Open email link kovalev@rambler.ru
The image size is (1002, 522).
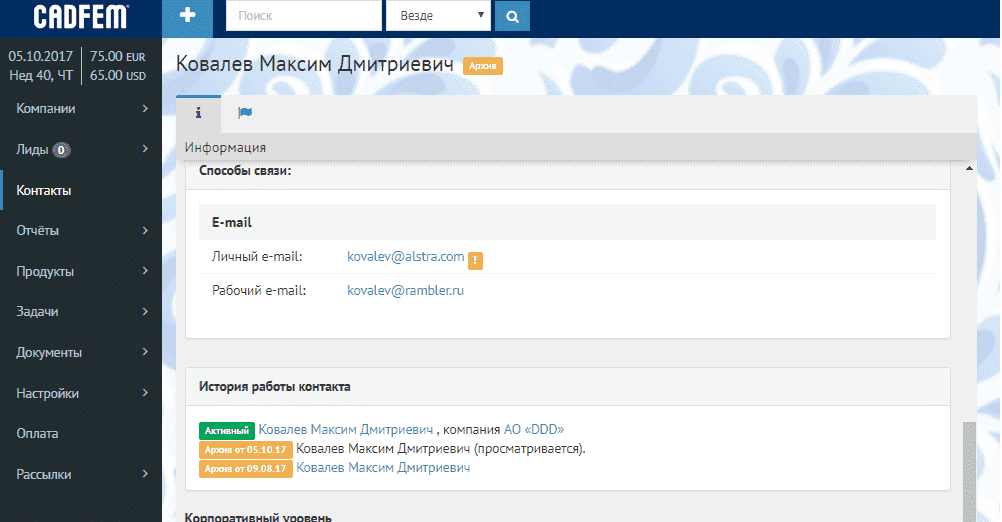(405, 291)
